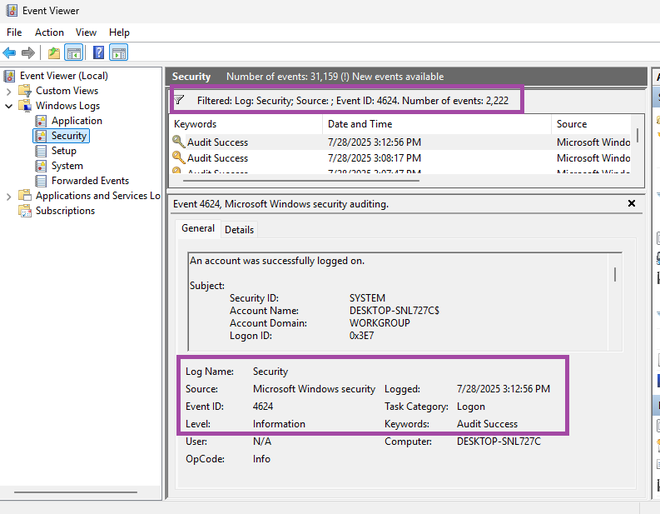Select the System log
This screenshot has height=514, width=660.
67,166
